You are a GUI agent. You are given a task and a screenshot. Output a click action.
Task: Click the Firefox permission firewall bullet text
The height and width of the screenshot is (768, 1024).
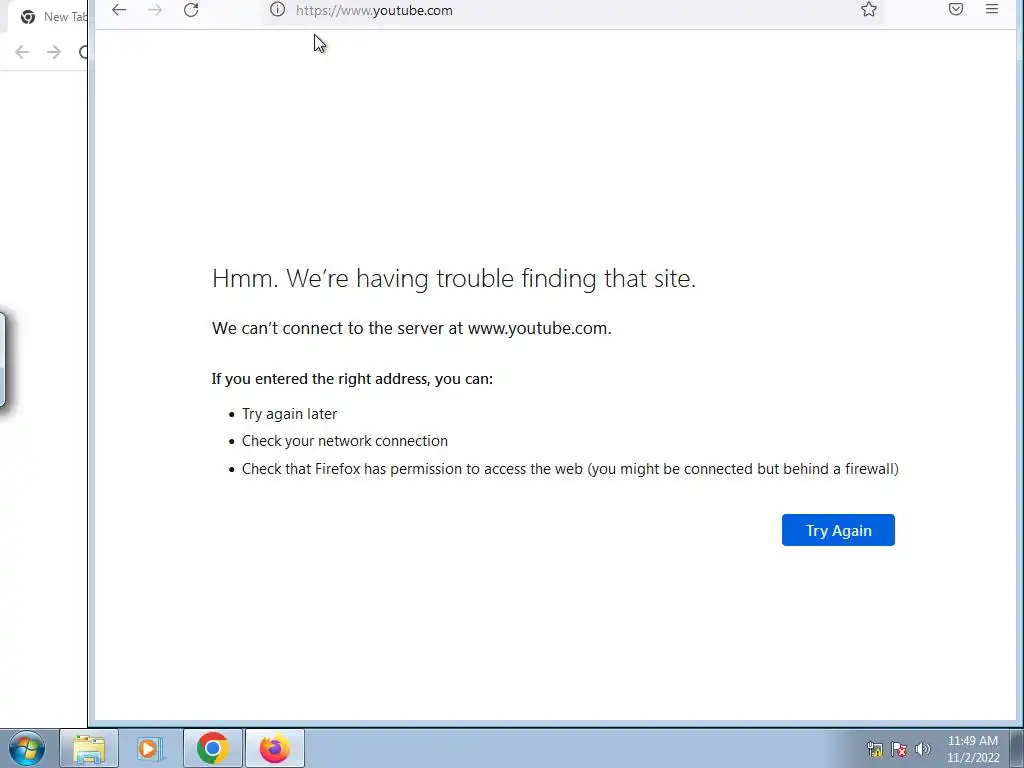[570, 469]
